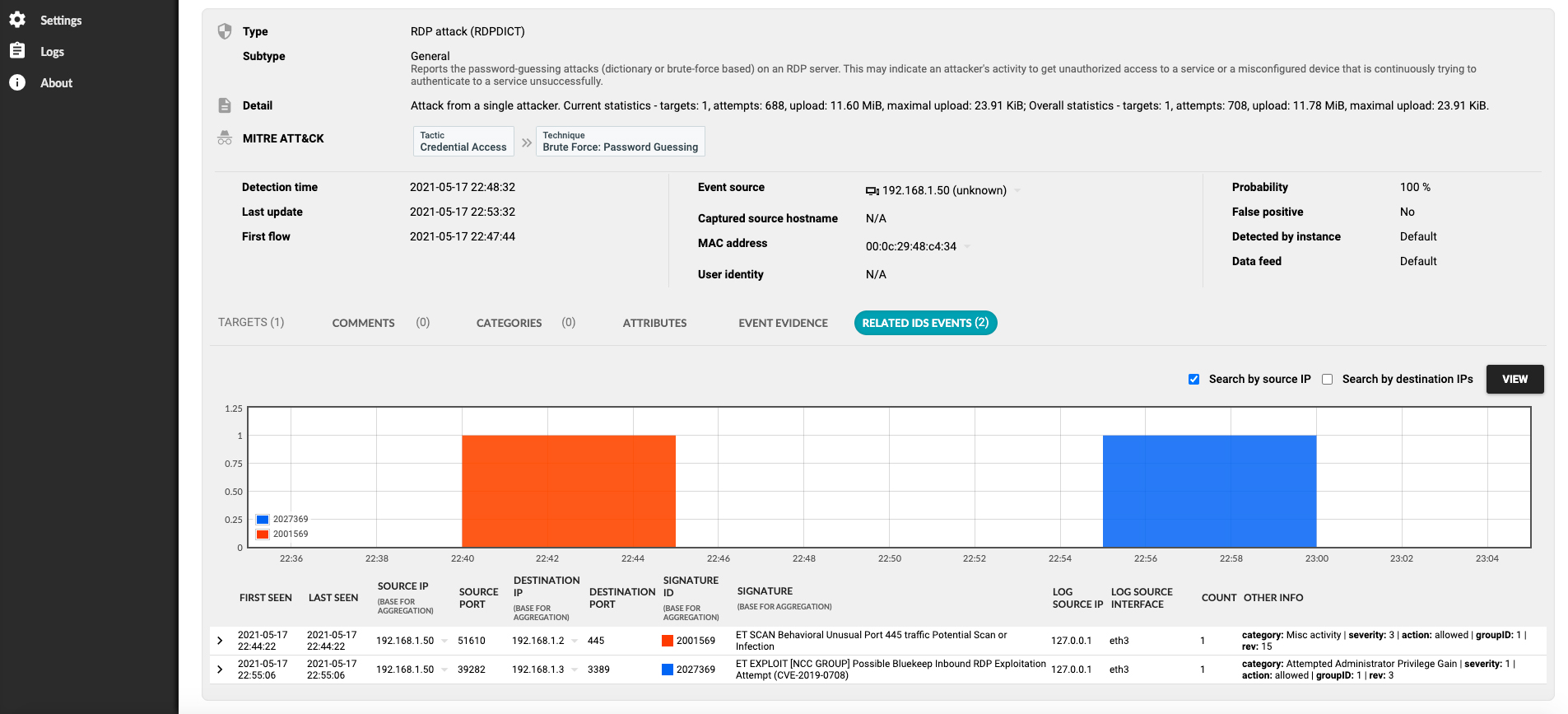Click destination port 445 cell
Image resolution: width=1568 pixels, height=714 pixels.
(x=596, y=641)
